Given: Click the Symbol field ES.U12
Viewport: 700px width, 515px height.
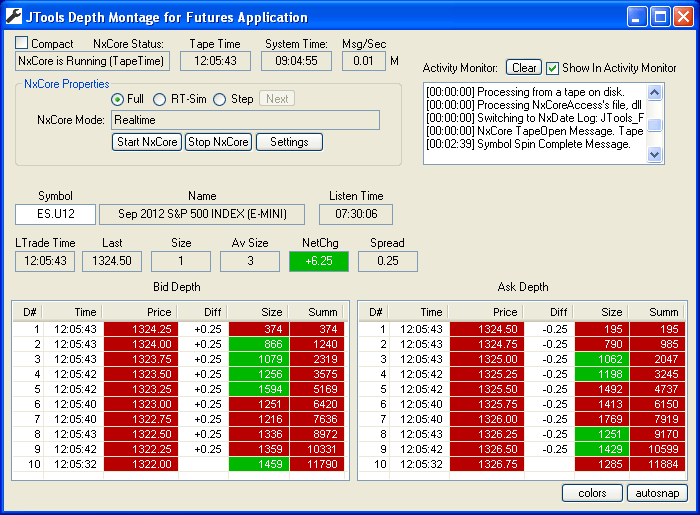Looking at the screenshot, I should coord(55,214).
